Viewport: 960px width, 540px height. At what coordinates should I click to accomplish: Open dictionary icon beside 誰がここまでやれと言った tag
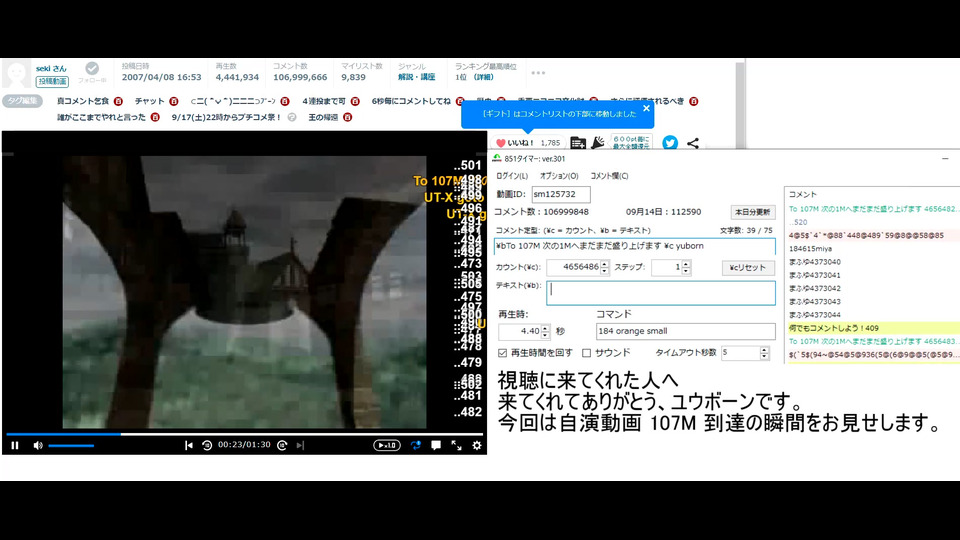(155, 117)
